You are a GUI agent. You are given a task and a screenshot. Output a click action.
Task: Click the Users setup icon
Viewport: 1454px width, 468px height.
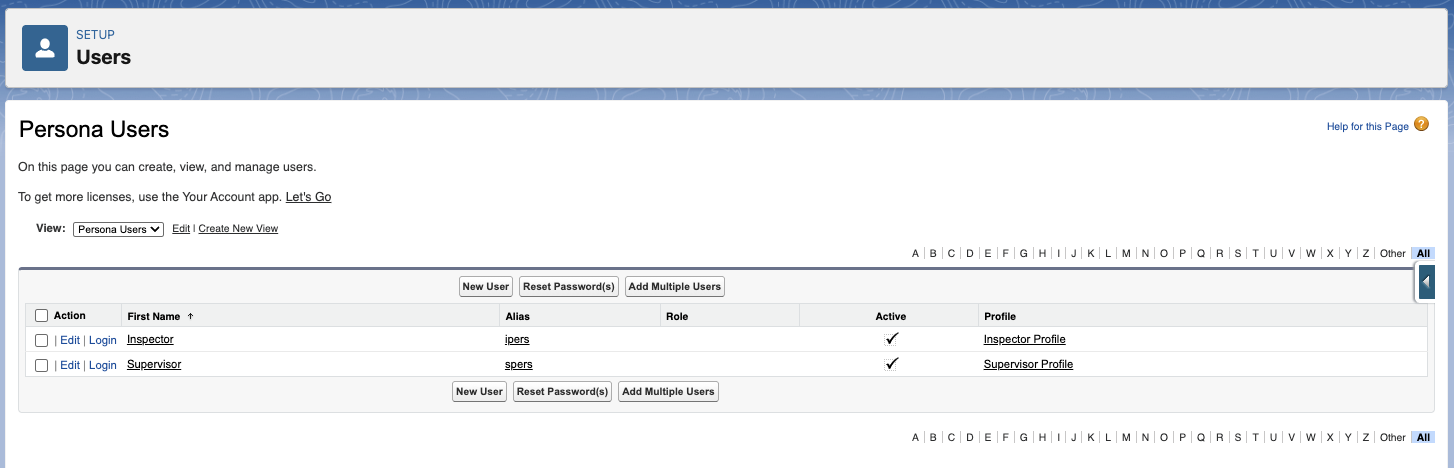pyautogui.click(x=45, y=49)
